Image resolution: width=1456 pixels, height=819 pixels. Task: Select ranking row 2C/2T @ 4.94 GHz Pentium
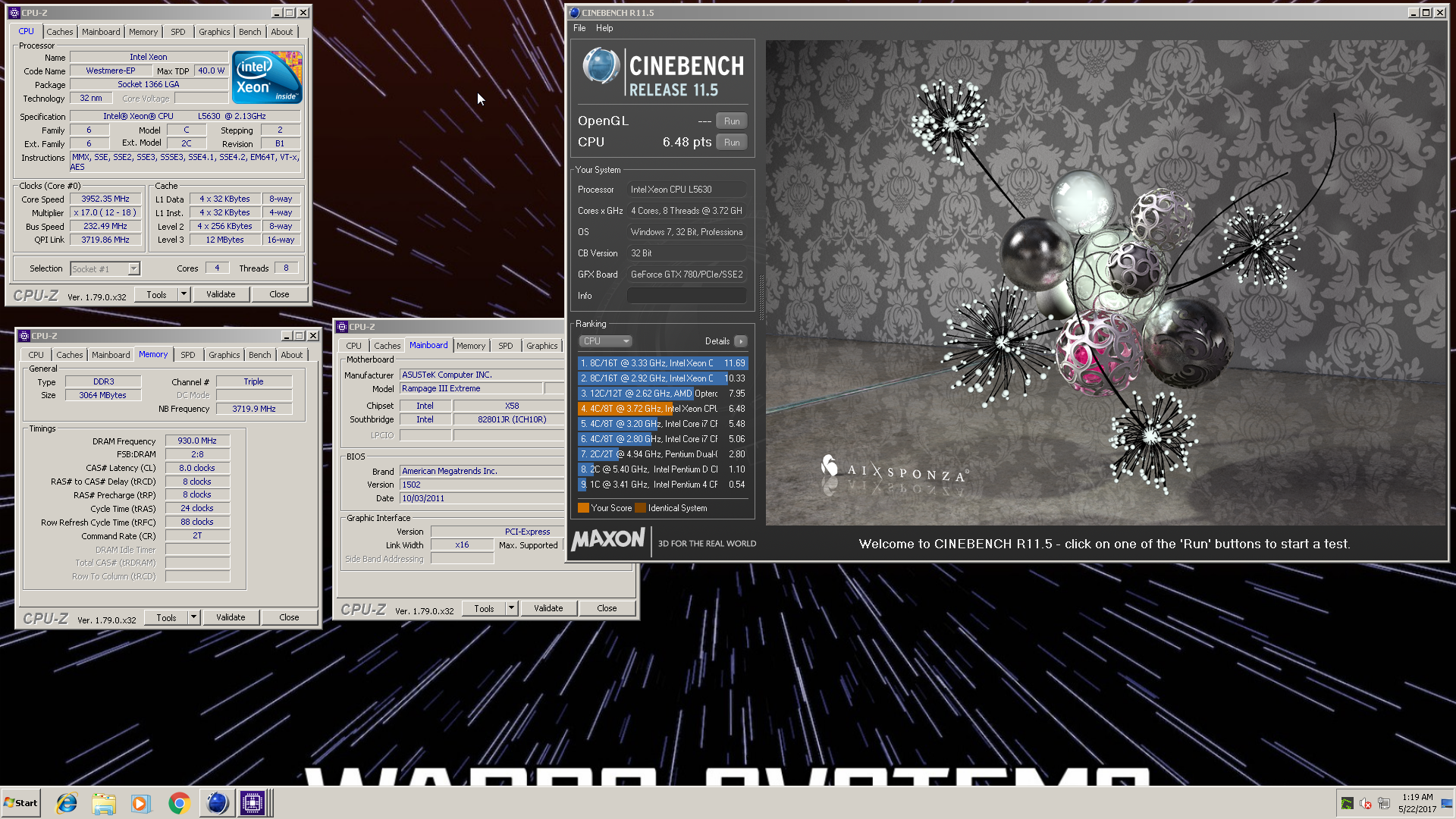tap(663, 454)
